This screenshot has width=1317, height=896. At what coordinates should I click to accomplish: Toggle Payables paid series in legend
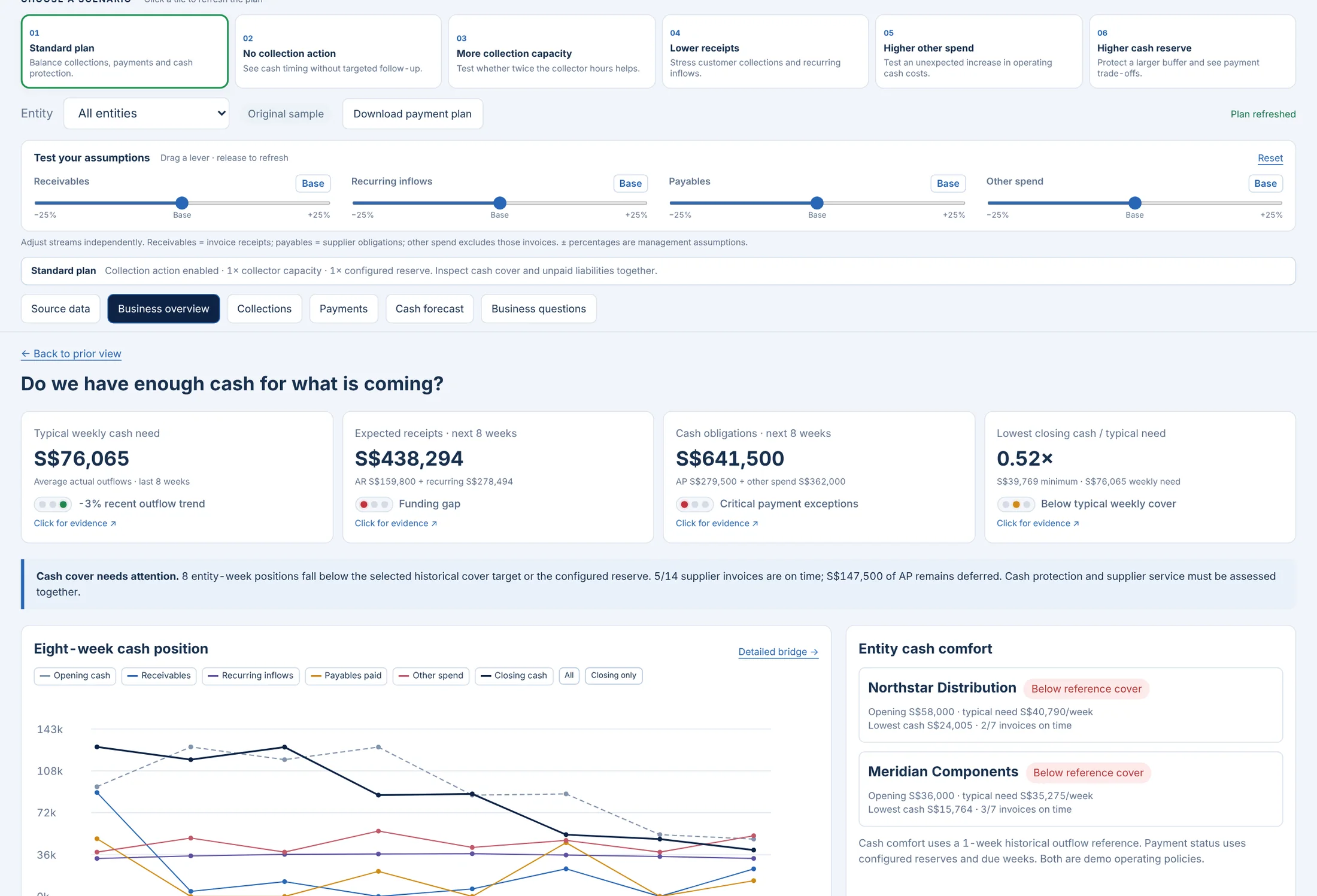(x=346, y=676)
